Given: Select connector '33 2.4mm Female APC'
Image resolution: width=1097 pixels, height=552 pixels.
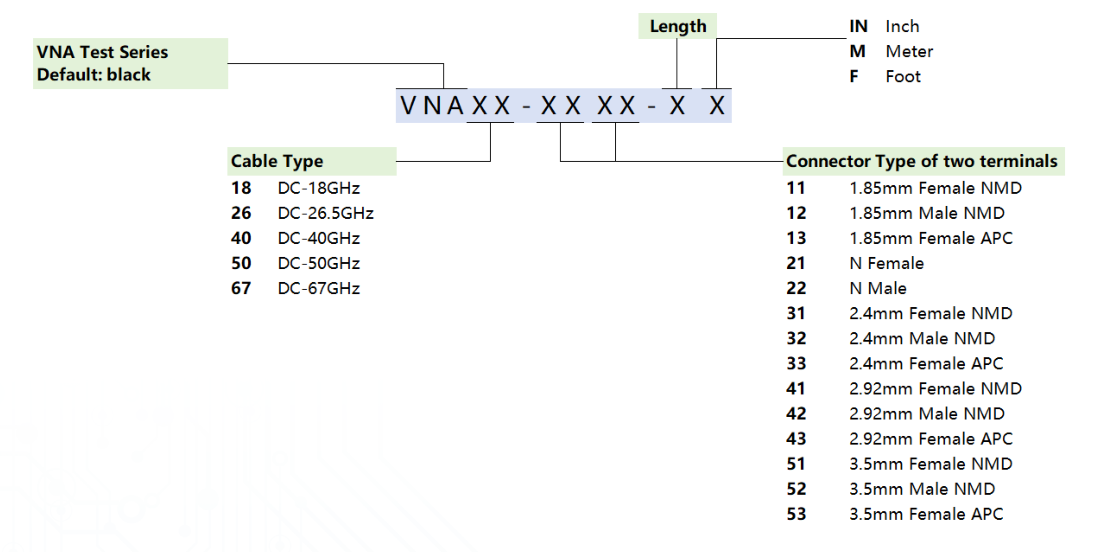Looking at the screenshot, I should [x=895, y=364].
